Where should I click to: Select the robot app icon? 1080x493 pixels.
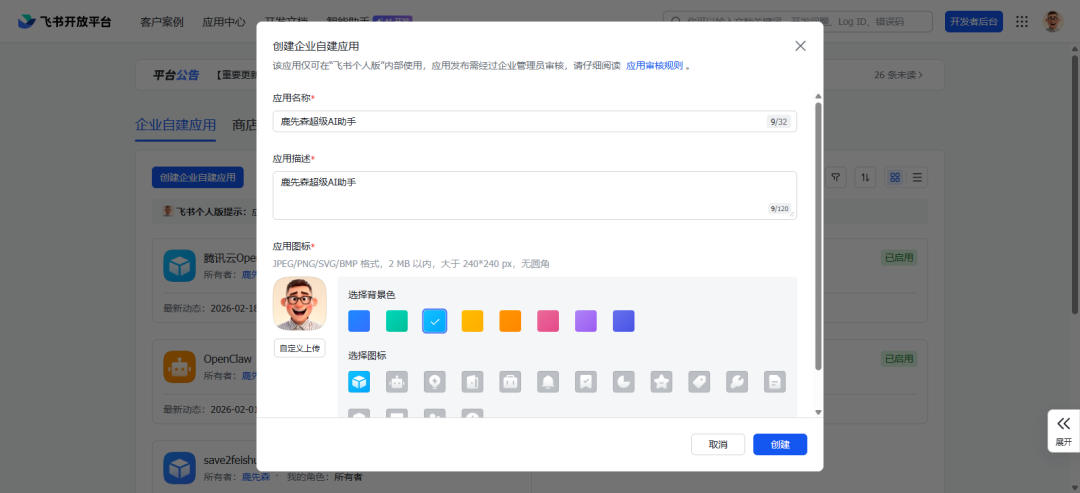397,381
